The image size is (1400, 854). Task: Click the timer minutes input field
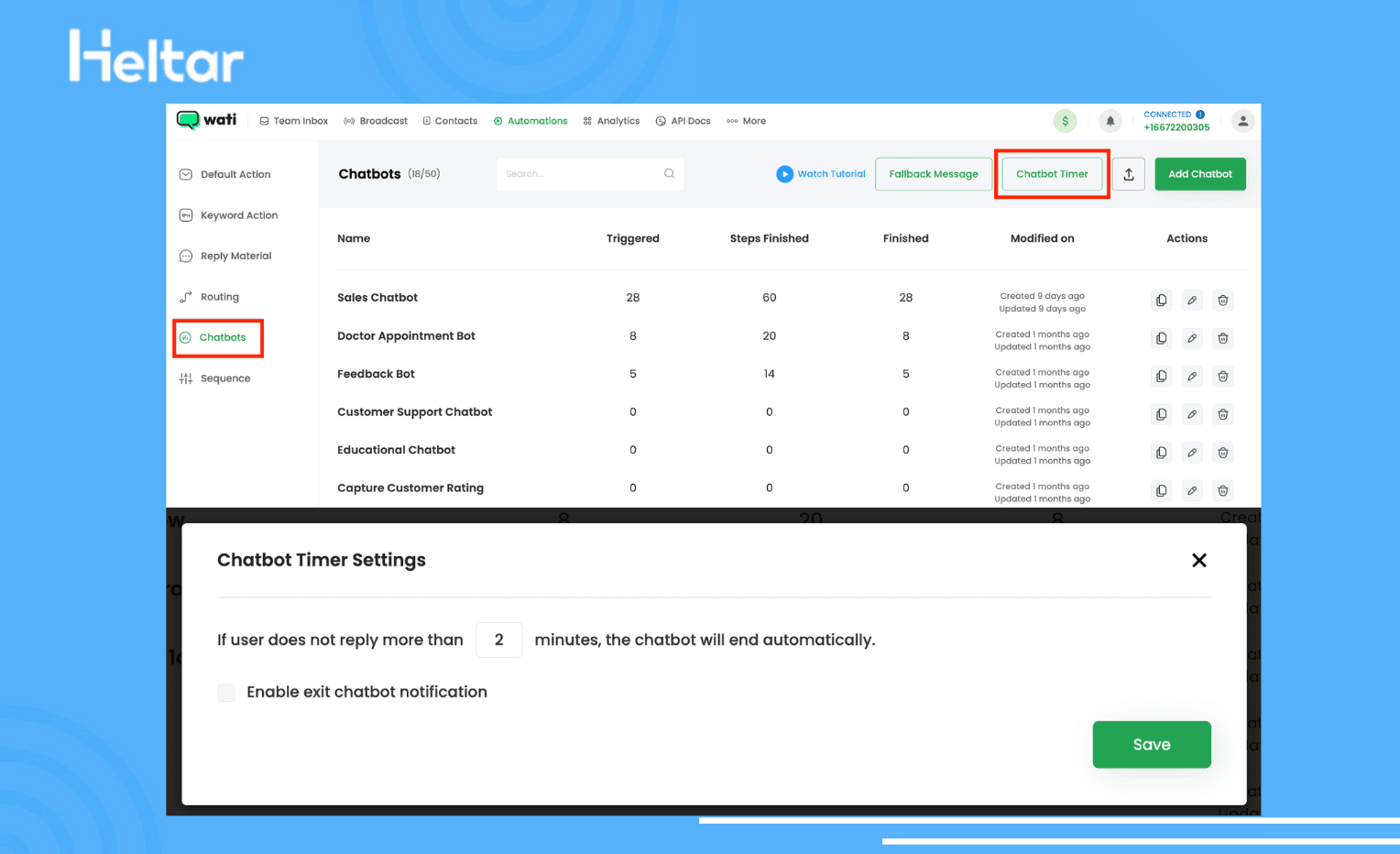[x=498, y=640]
